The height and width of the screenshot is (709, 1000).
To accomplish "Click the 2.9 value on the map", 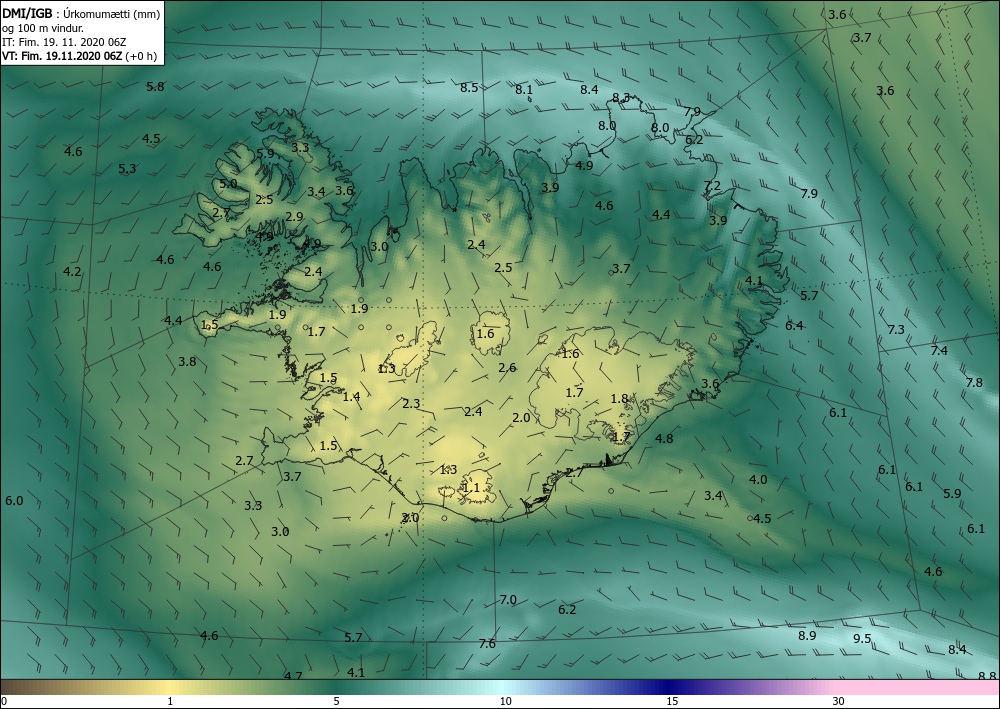I will pyautogui.click(x=294, y=217).
